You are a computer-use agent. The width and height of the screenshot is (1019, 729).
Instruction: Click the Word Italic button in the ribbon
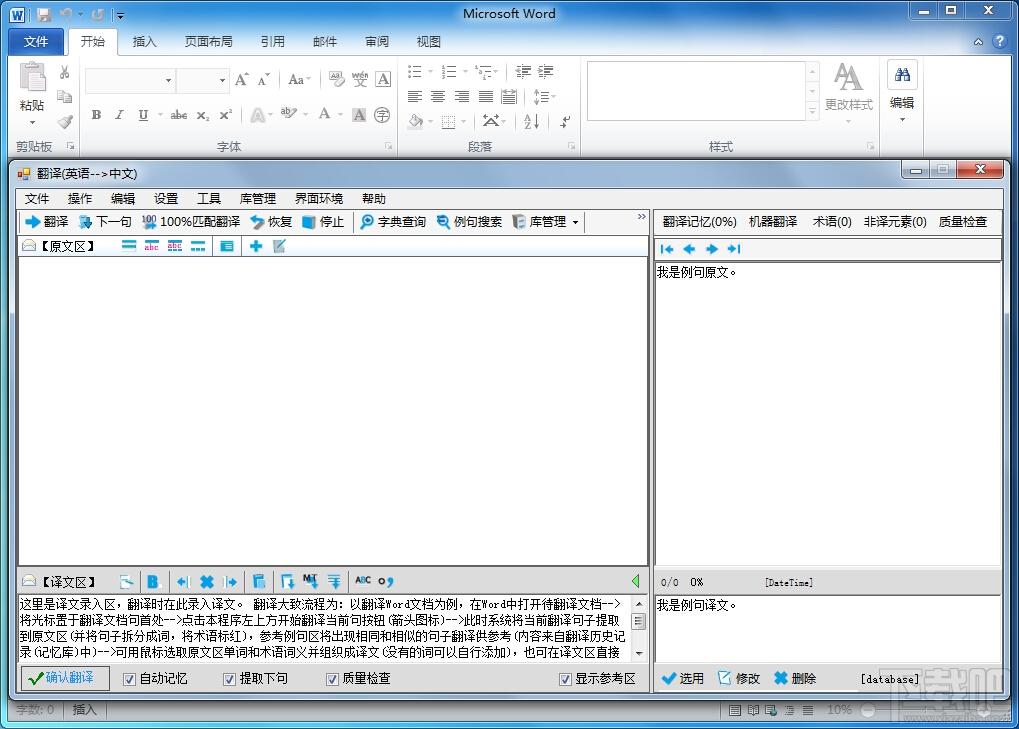(x=119, y=115)
